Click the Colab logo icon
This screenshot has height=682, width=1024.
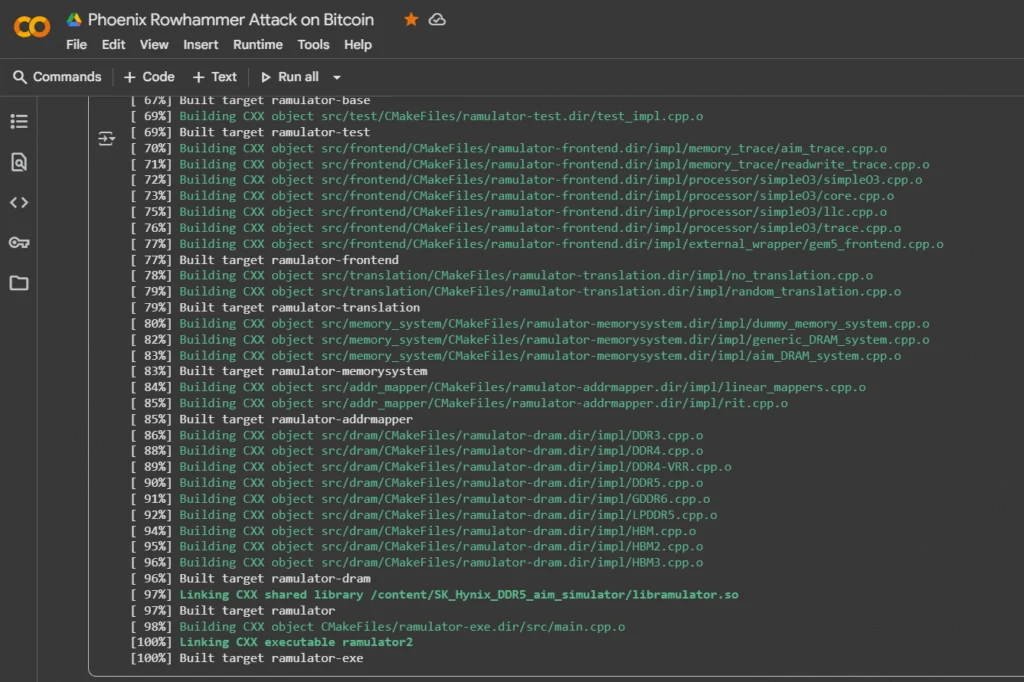click(32, 27)
